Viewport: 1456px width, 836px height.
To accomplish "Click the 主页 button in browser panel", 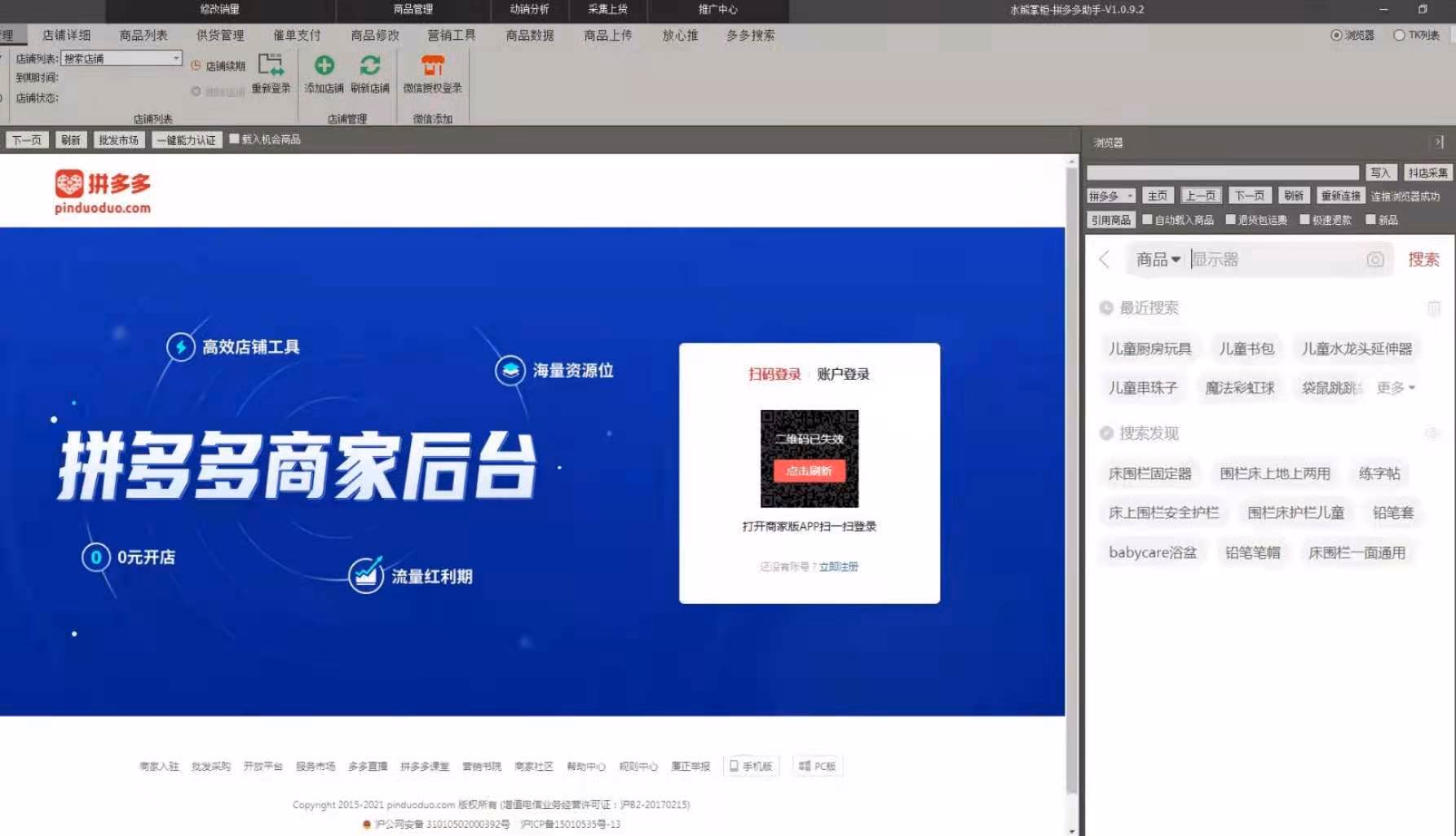I will tap(1158, 196).
